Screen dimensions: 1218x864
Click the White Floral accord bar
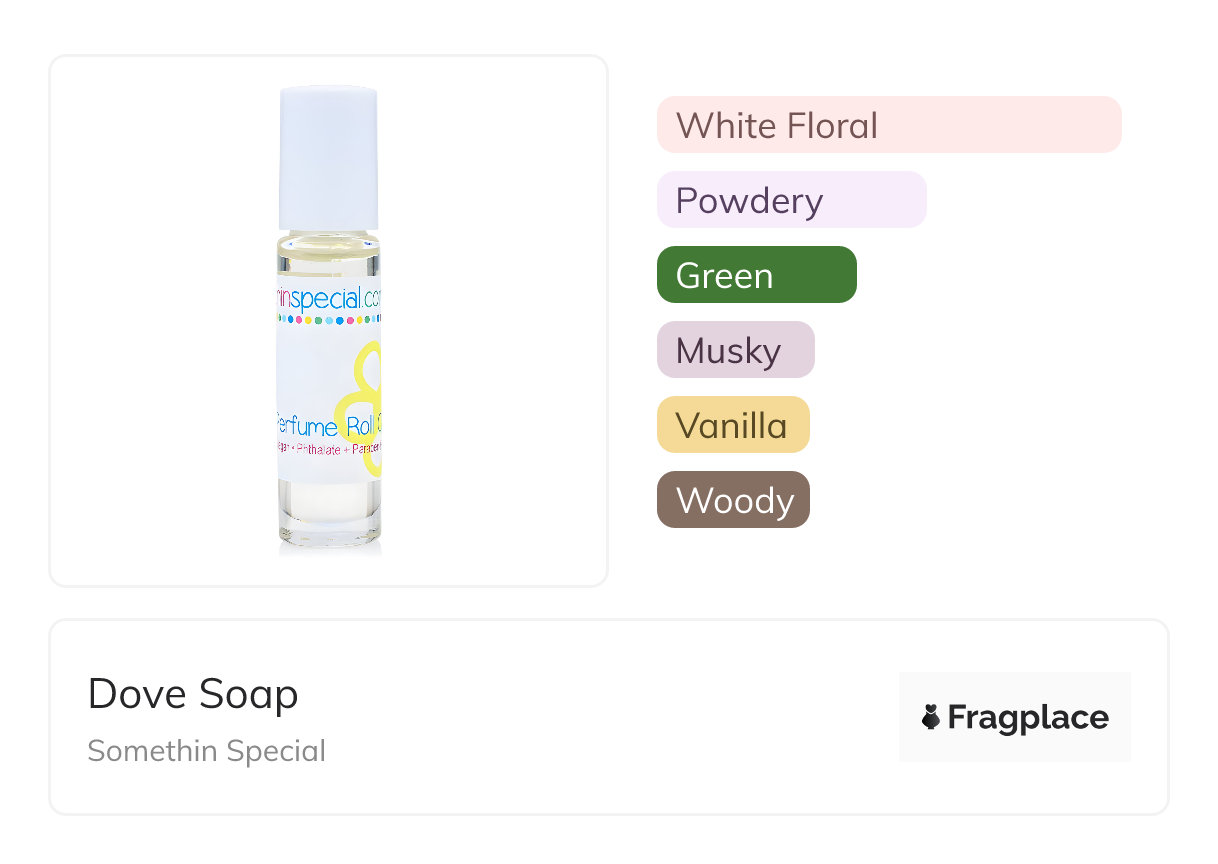888,125
